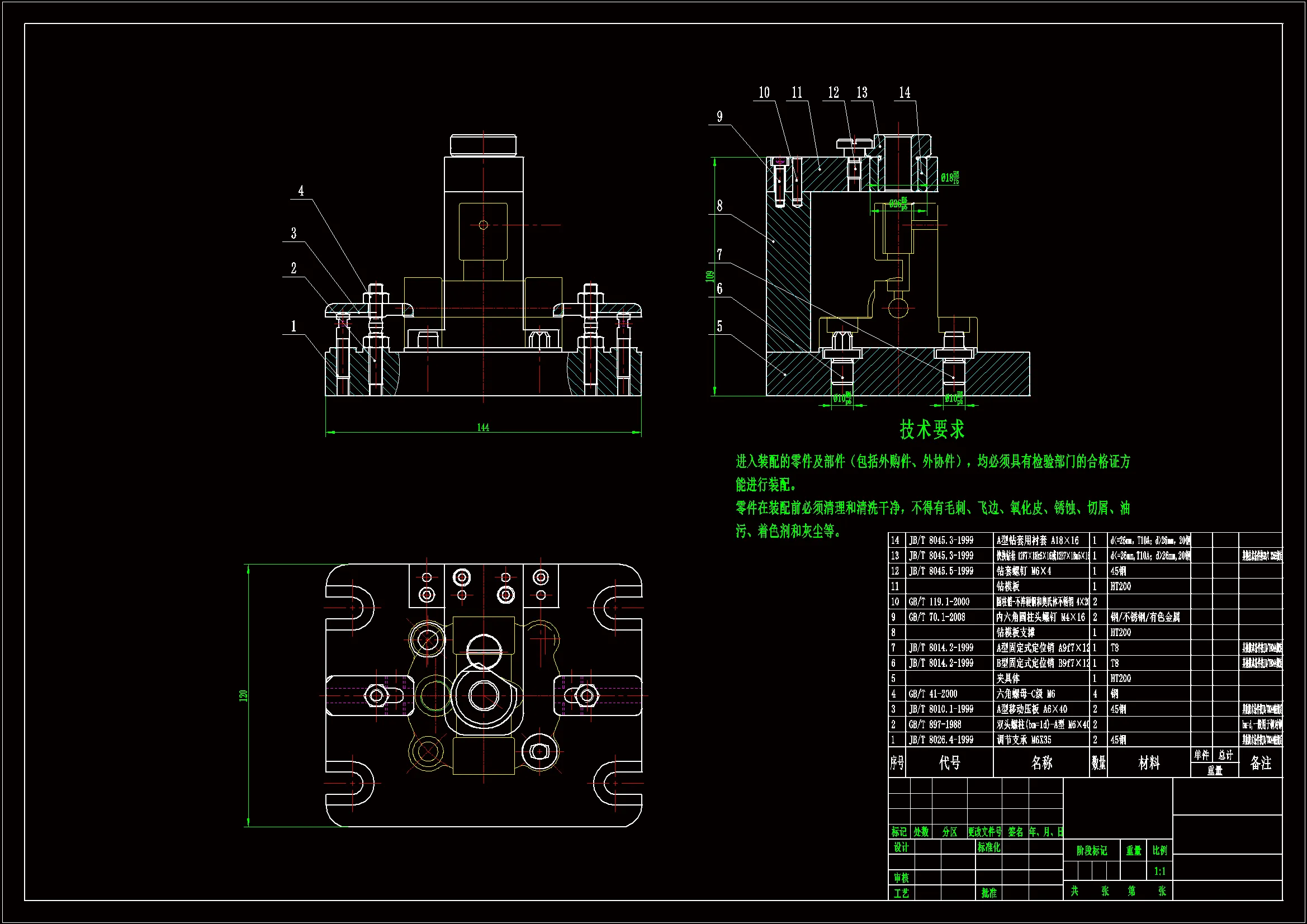This screenshot has height=924, width=1307.
Task: Click the 材料 column header cell
Action: click(x=1149, y=763)
